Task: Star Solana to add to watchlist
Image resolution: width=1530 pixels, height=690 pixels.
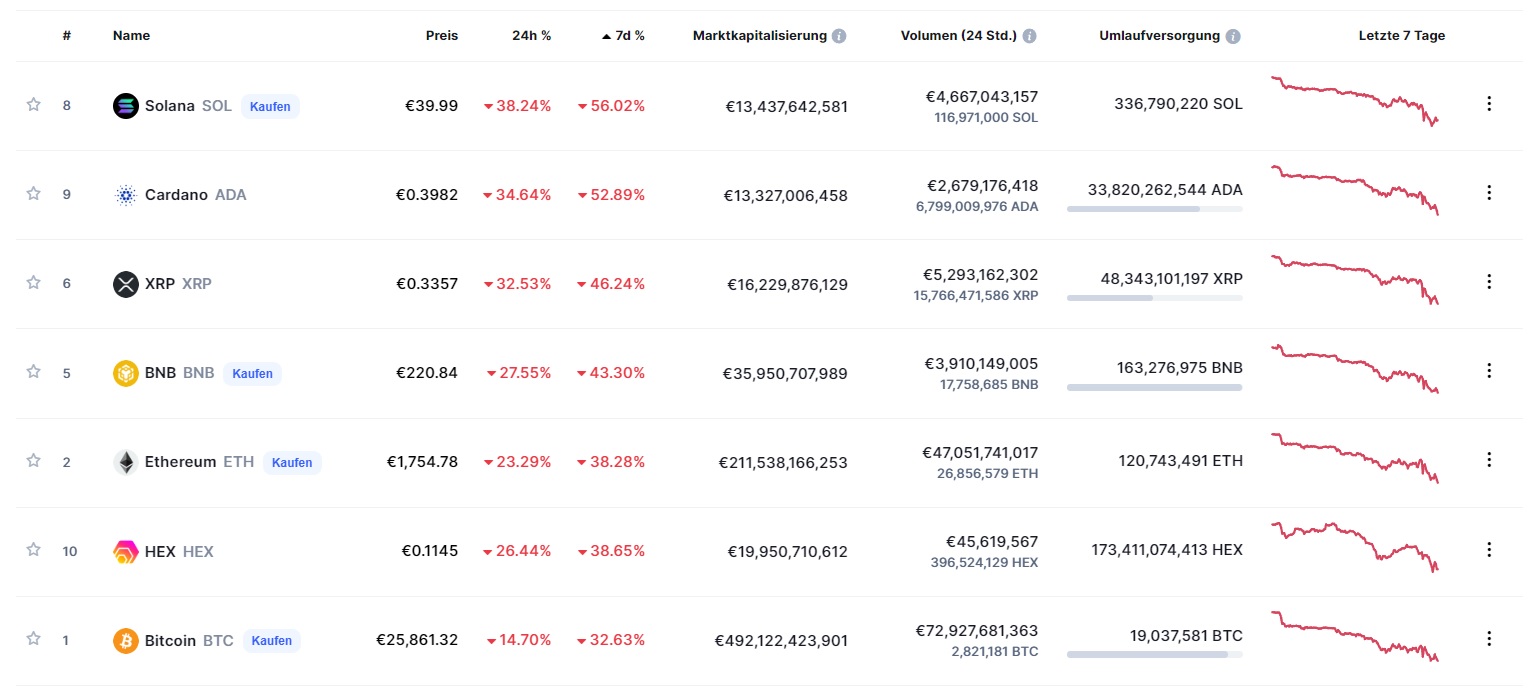Action: point(33,105)
